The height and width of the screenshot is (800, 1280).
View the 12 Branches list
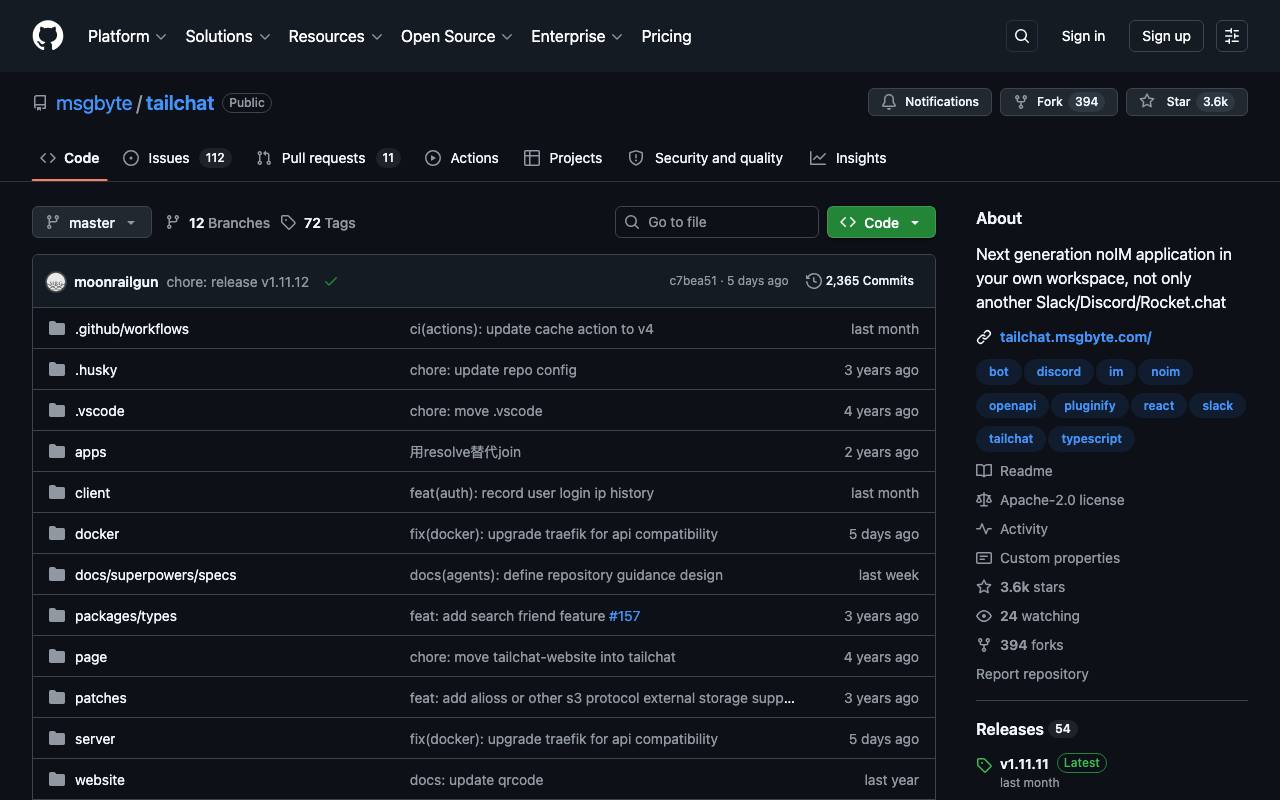[x=217, y=223]
